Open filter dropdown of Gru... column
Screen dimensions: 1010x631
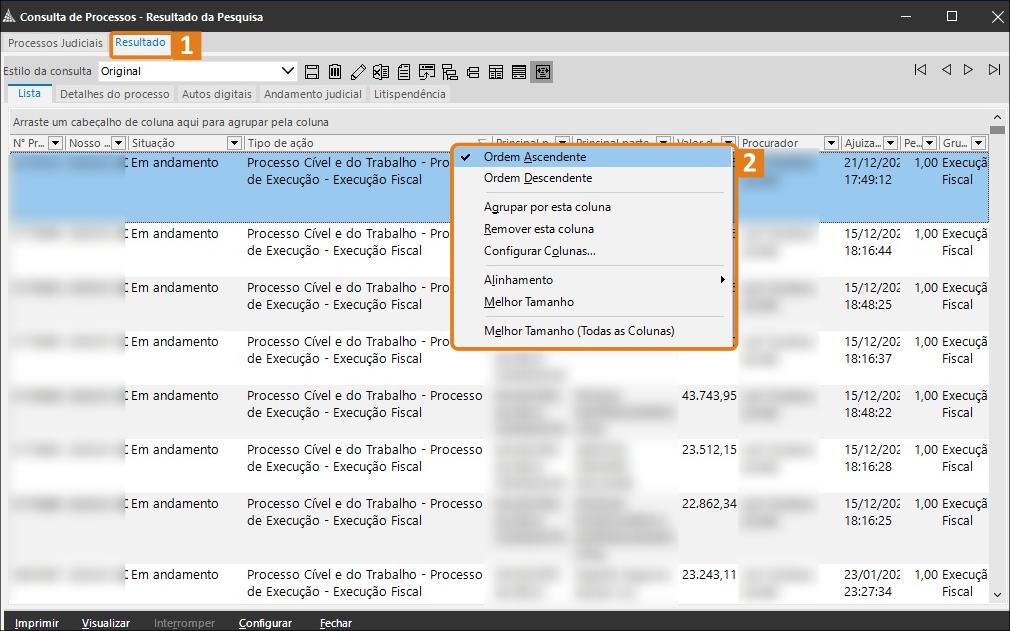click(979, 143)
